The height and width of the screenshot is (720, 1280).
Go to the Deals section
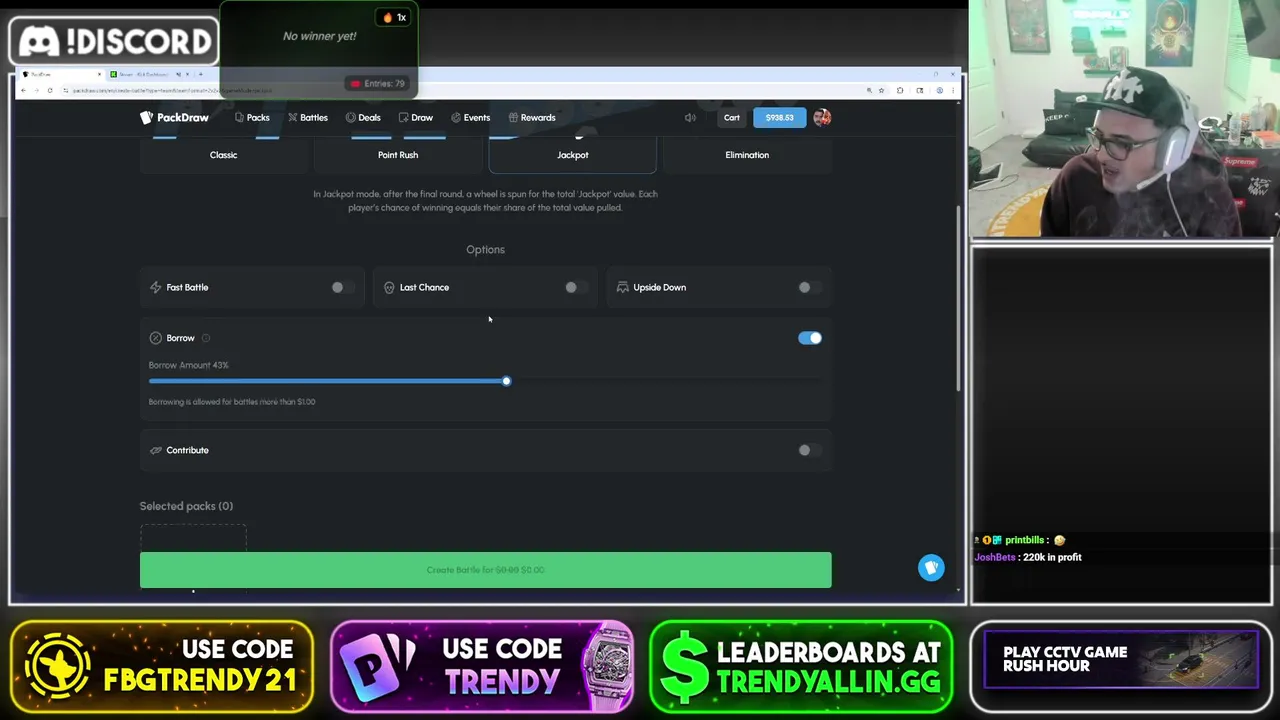363,117
